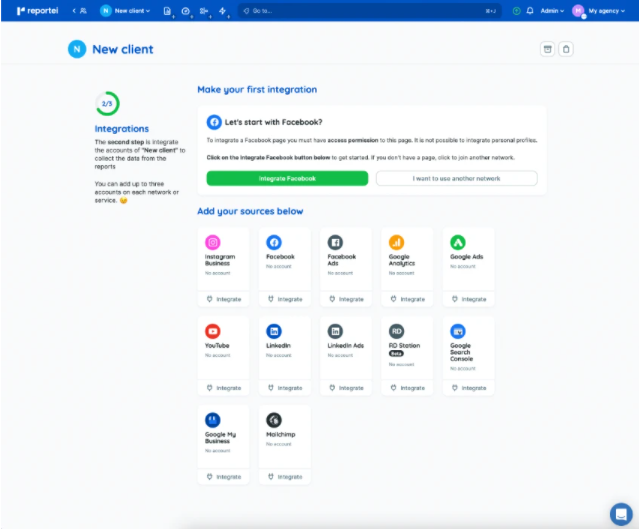Click the Google My Business icon
This screenshot has height=529, width=639.
[x=213, y=420]
